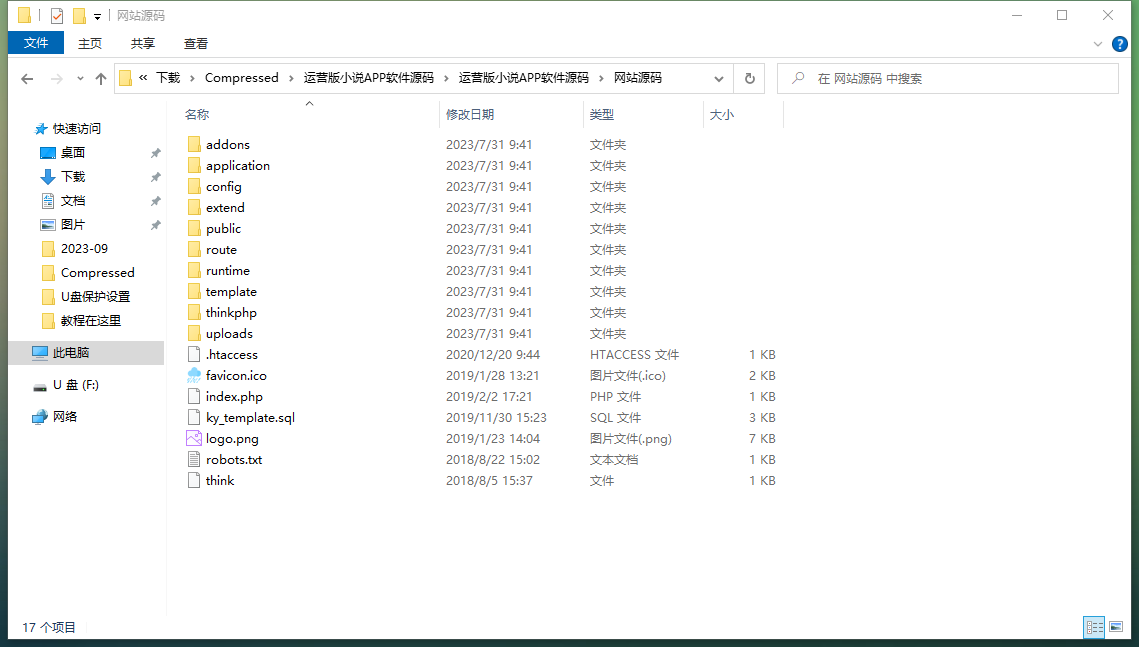Sort files by the 修改日期 column header
Viewport: 1139px width, 647px height.
coord(470,115)
